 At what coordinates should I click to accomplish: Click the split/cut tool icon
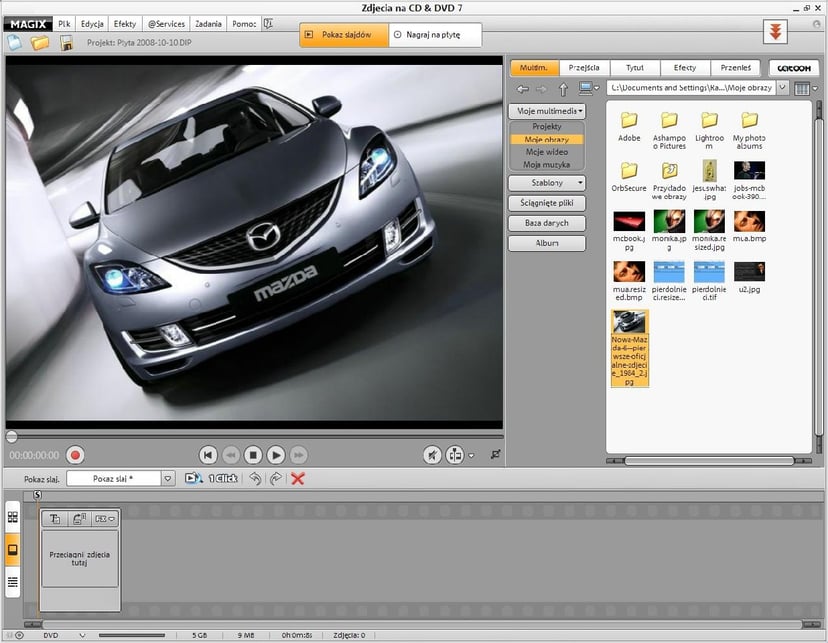tap(455, 455)
